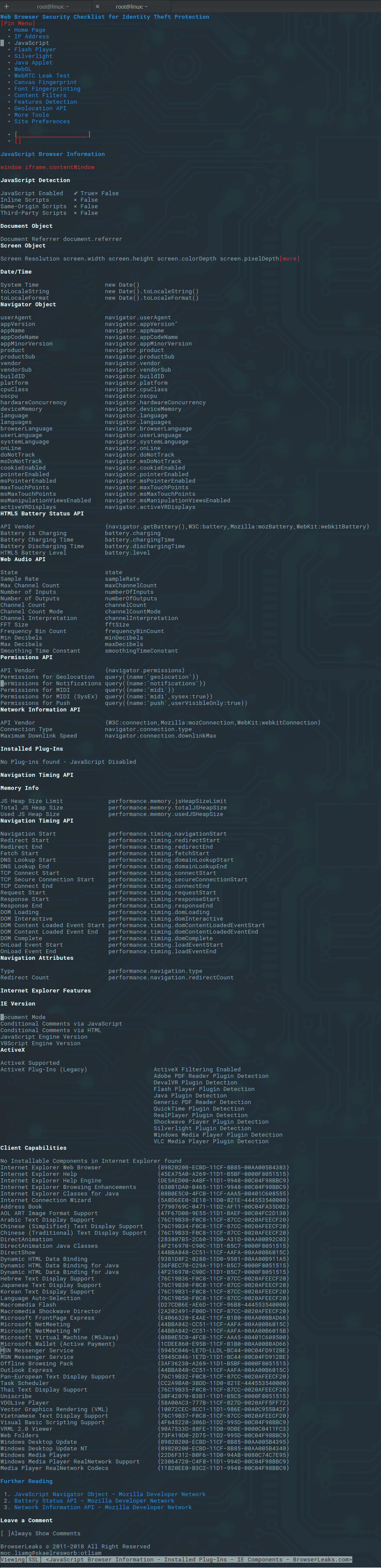The image size is (381, 1568).
Task: Open the Home Page menu link
Action: pyautogui.click(x=30, y=30)
